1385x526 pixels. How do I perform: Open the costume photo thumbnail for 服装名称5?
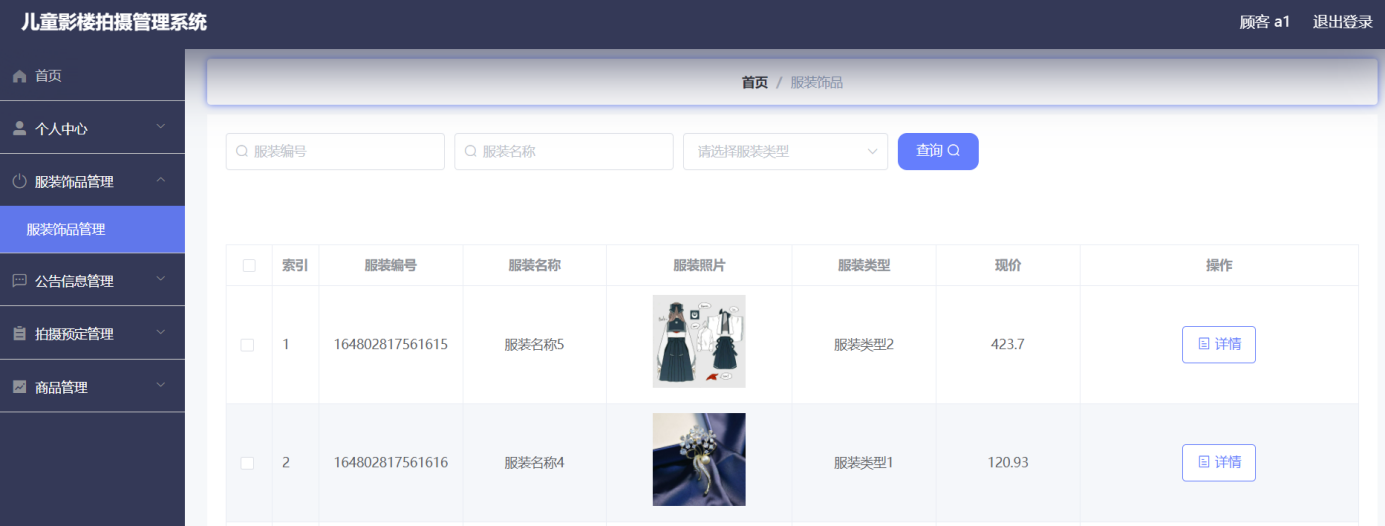point(699,341)
